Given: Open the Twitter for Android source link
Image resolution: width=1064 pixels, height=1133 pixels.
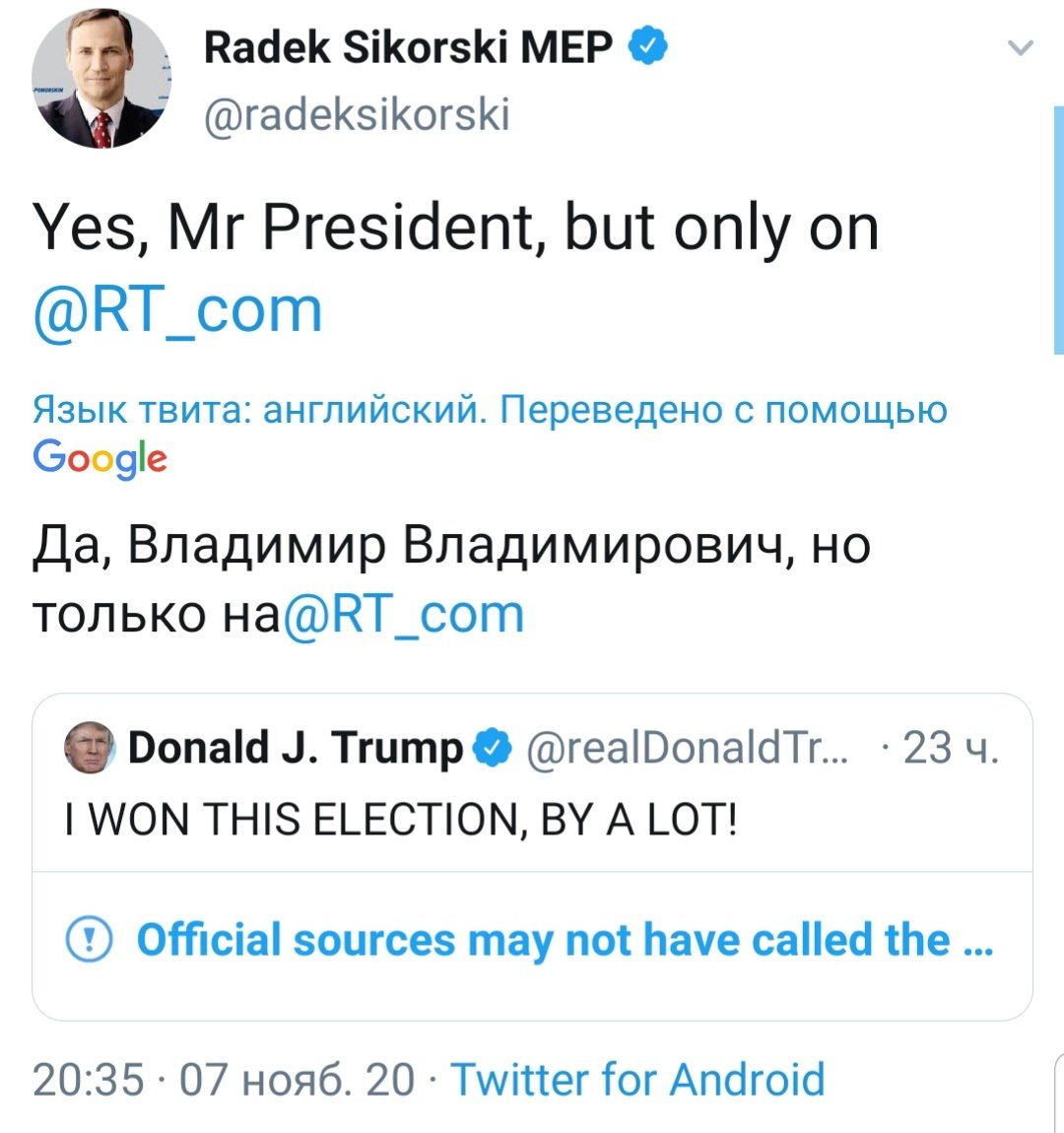Looking at the screenshot, I should 637,1080.
